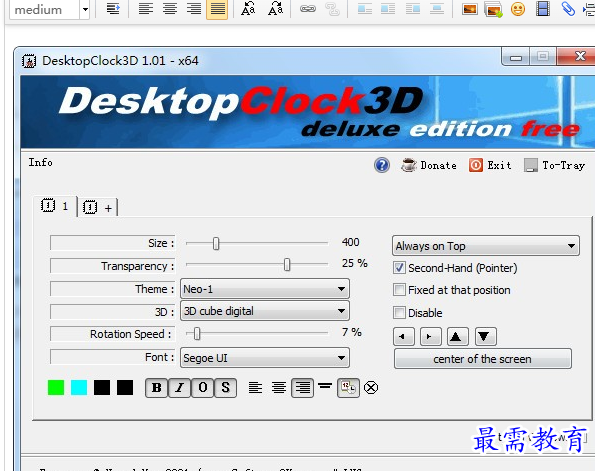
Task: Click the fourth image float layout icon
Action: click(437, 9)
